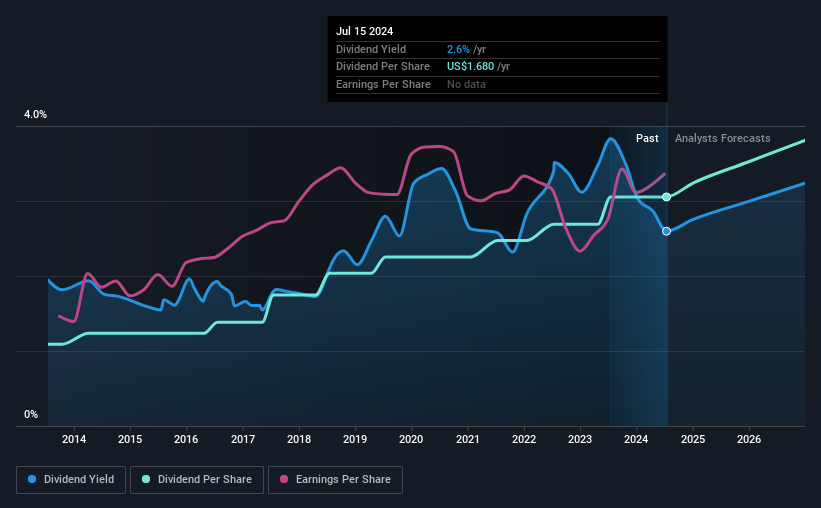The image size is (821, 508).
Task: Click the 2022 x-axis label
Action: pos(524,439)
